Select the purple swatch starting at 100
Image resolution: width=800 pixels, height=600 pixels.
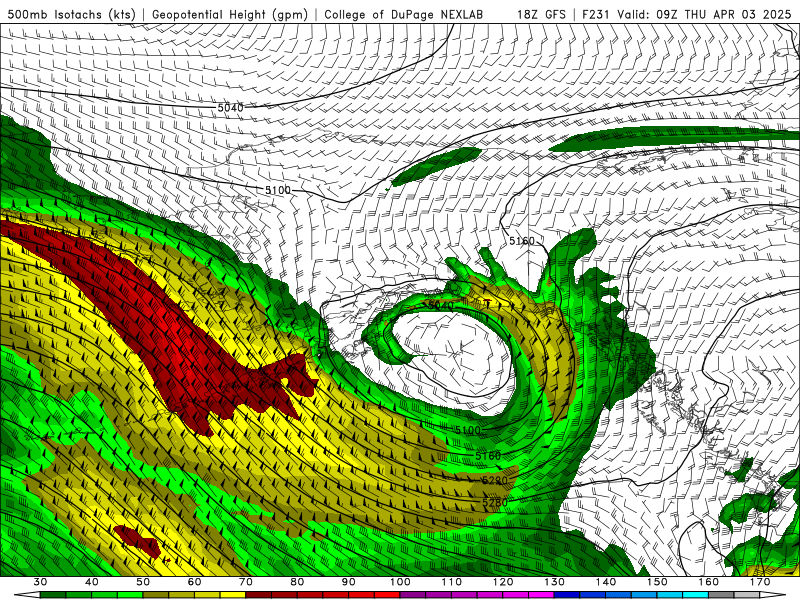(413, 594)
